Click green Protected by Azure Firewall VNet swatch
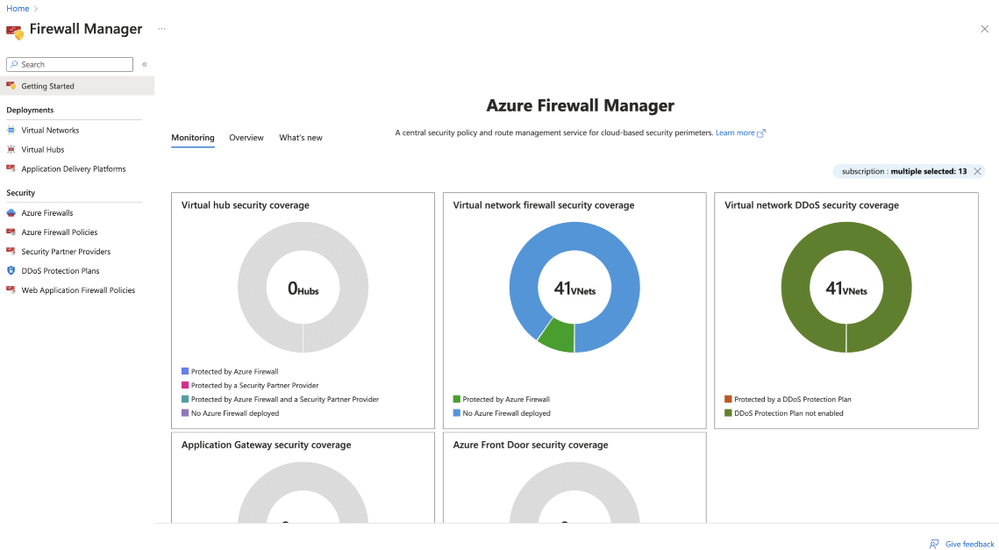The image size is (999, 550). pyautogui.click(x=456, y=399)
